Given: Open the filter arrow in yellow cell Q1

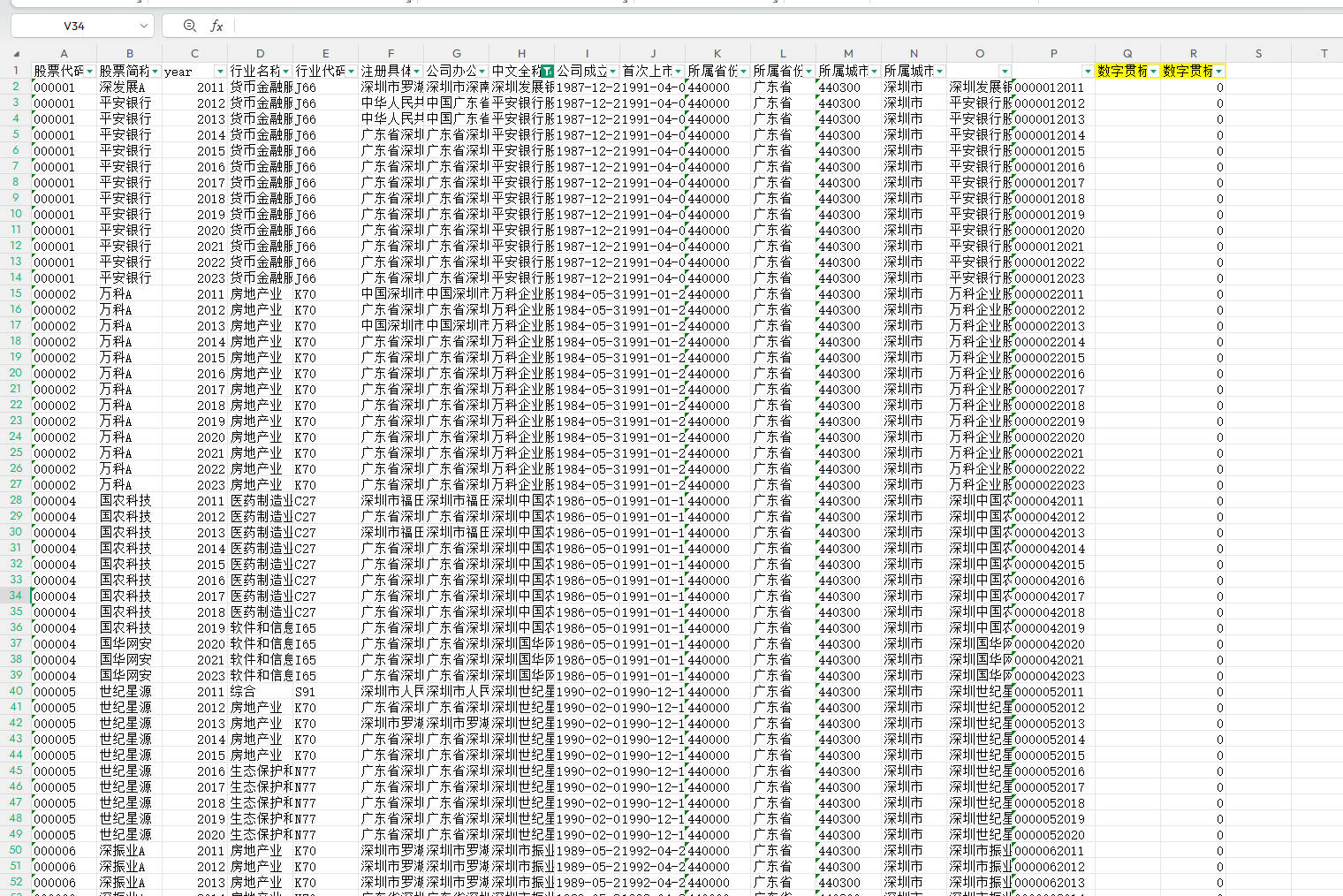Looking at the screenshot, I should pyautogui.click(x=1154, y=71).
